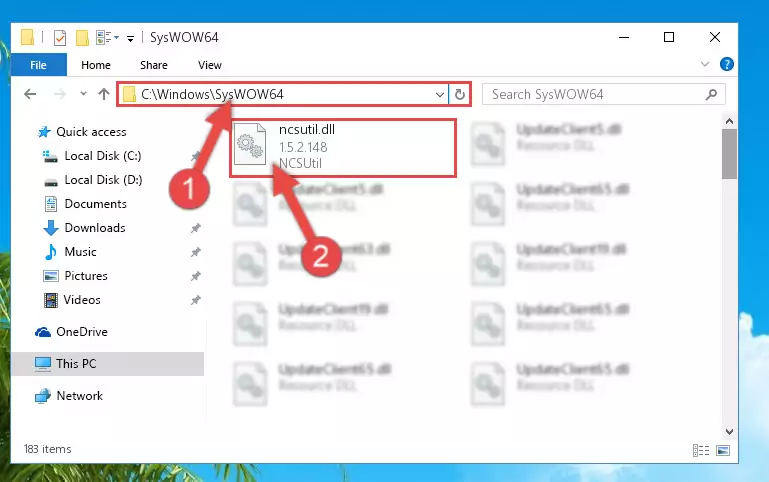
Task: Open Local Disk (C:) in sidebar
Action: (103, 156)
